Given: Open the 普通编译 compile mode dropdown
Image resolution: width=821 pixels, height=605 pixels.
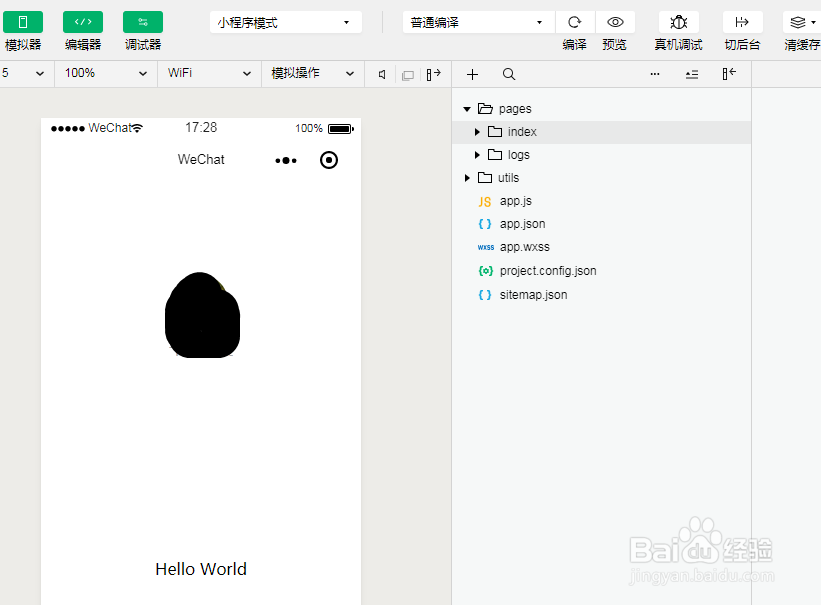Looking at the screenshot, I should pos(479,23).
